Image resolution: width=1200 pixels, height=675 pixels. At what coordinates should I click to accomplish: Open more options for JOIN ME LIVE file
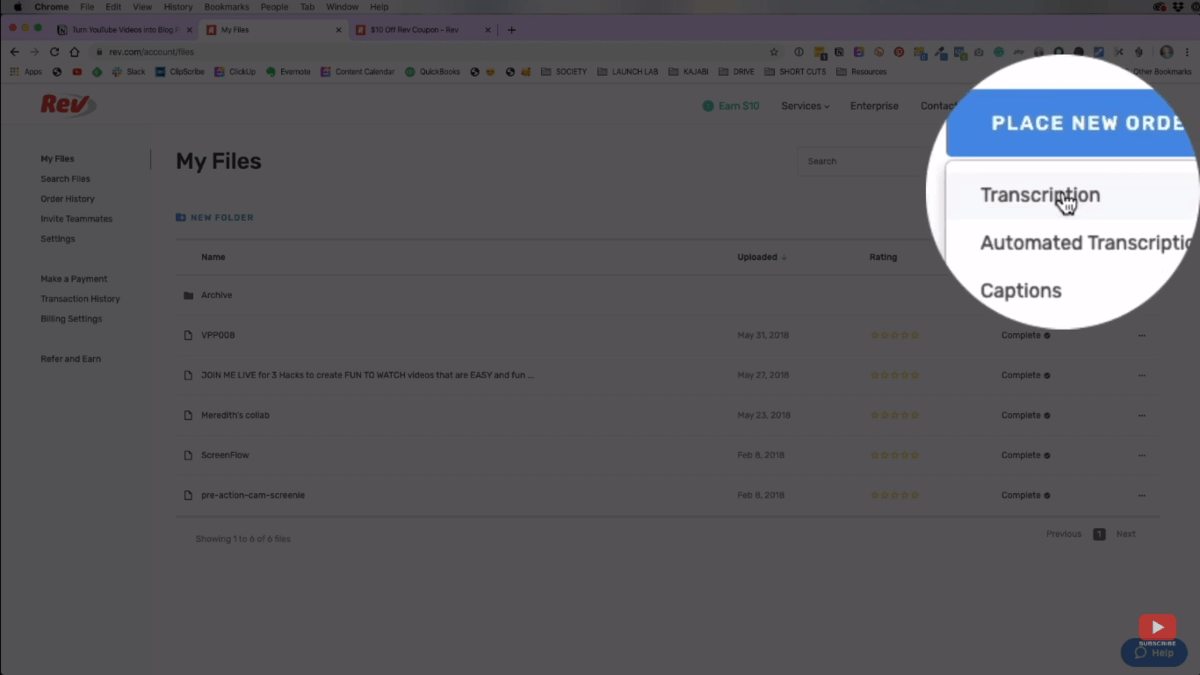(1142, 375)
